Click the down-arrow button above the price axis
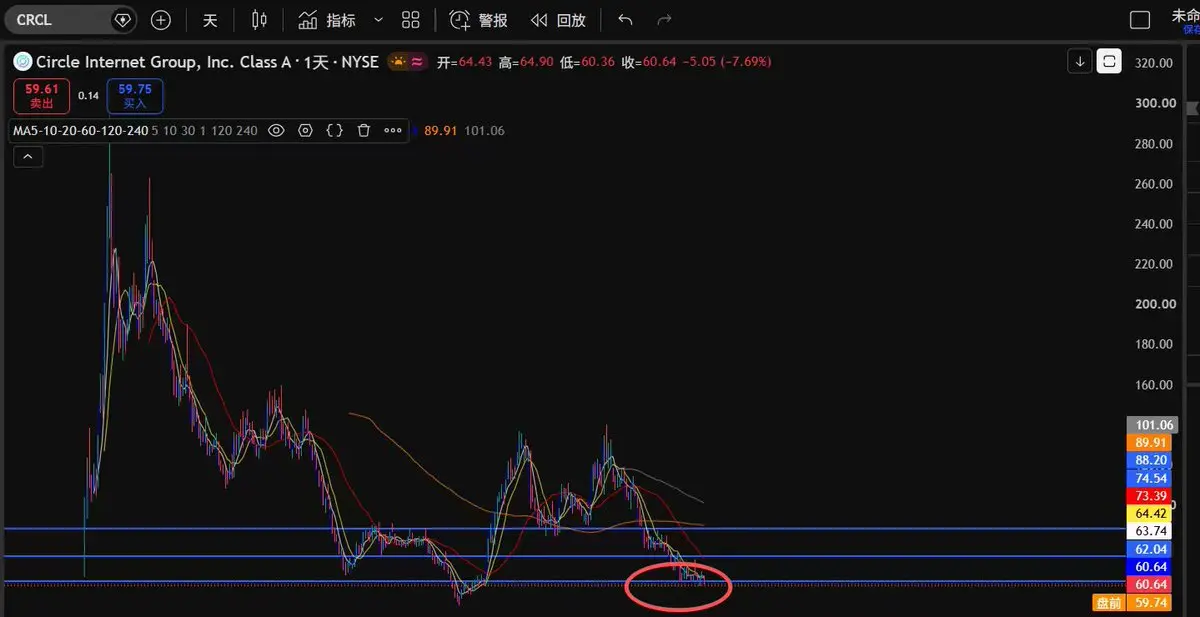This screenshot has height=617, width=1200. [x=1080, y=62]
